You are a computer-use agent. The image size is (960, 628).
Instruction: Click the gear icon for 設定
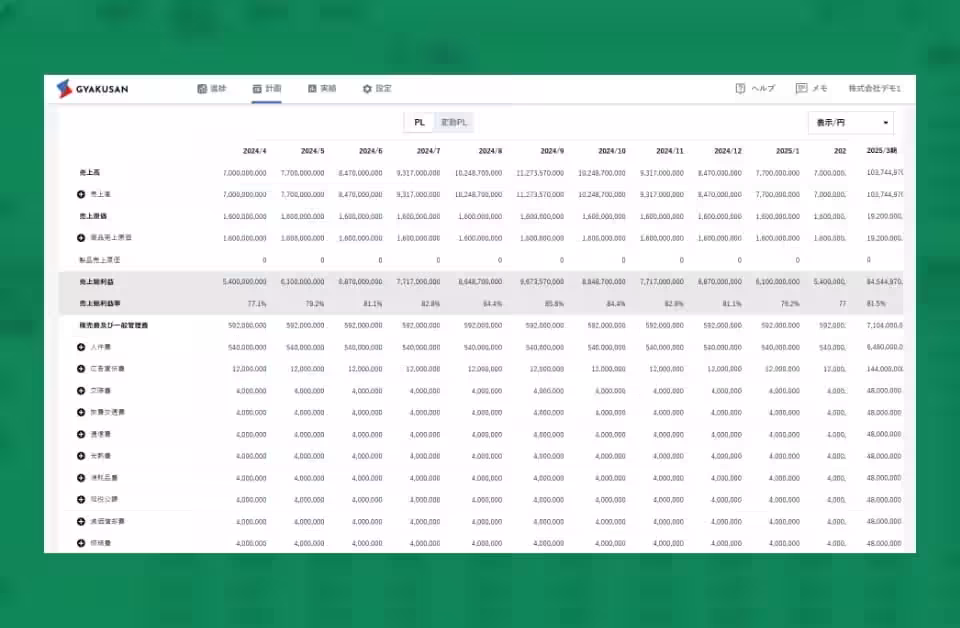click(x=367, y=89)
